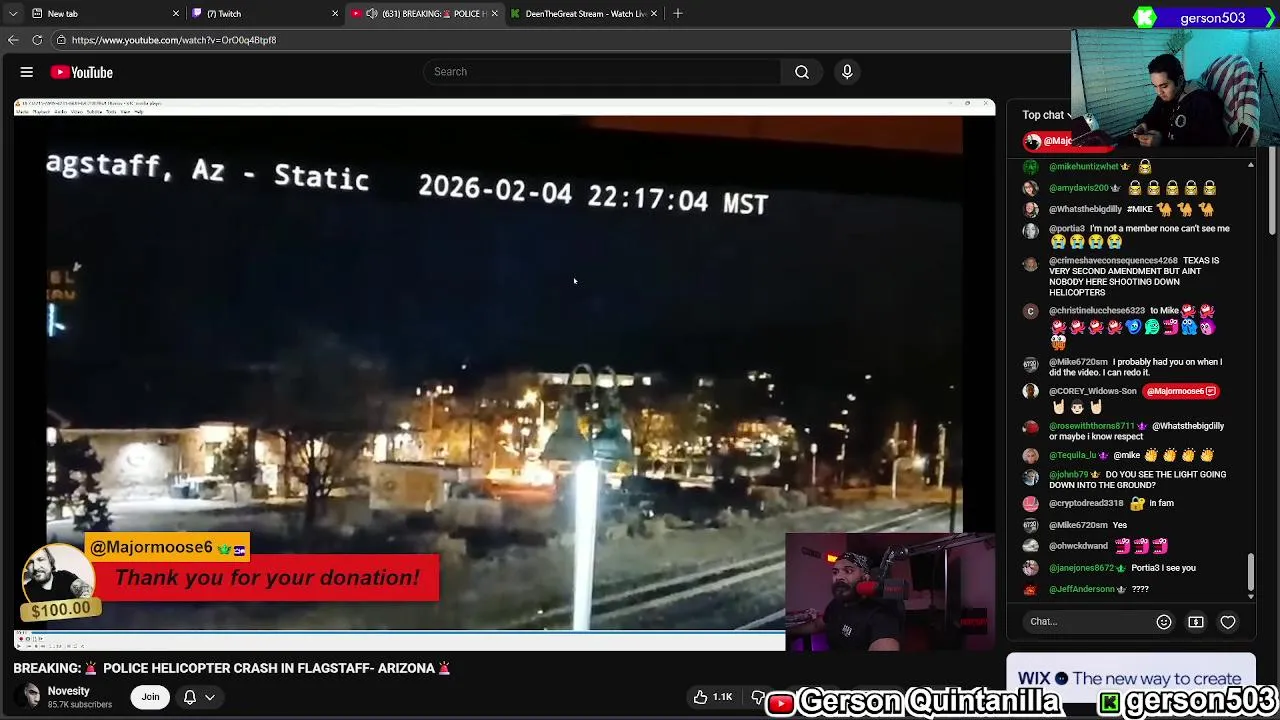Open the Super Chat dollar icon
The image size is (1280, 720).
(x=1196, y=622)
